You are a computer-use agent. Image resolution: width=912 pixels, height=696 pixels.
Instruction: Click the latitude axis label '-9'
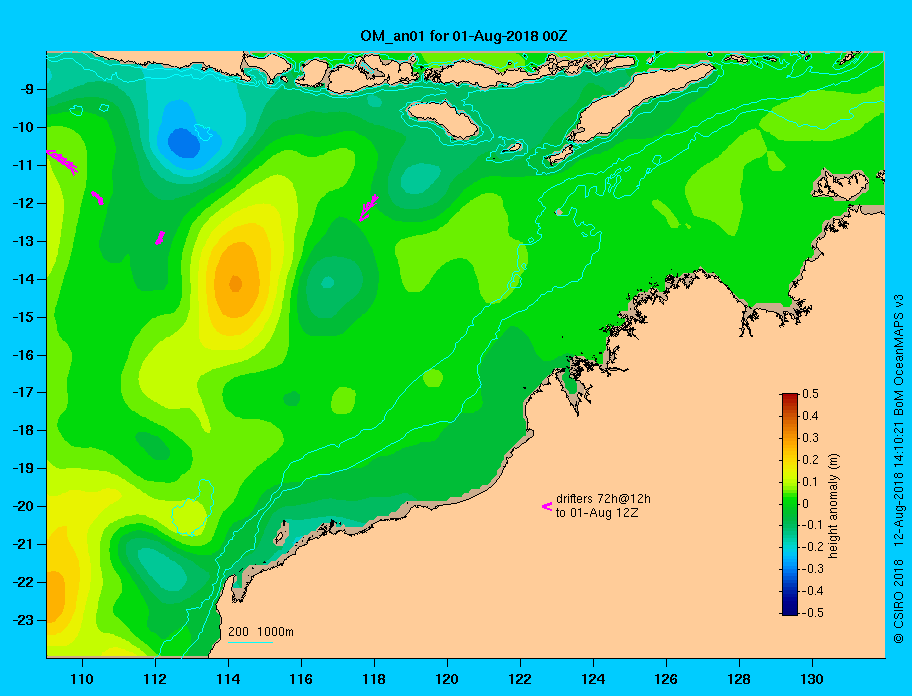point(27,90)
